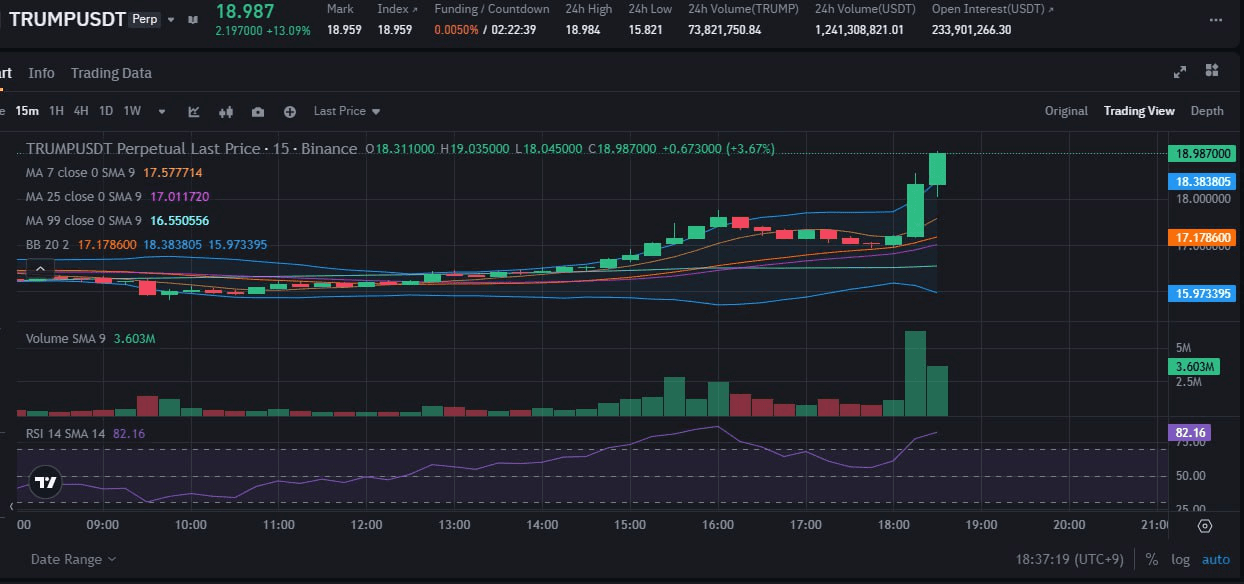Click the chart title TRUMPUSDT Perpetual Last Price
The width and height of the screenshot is (1244, 584).
pyautogui.click(x=191, y=148)
